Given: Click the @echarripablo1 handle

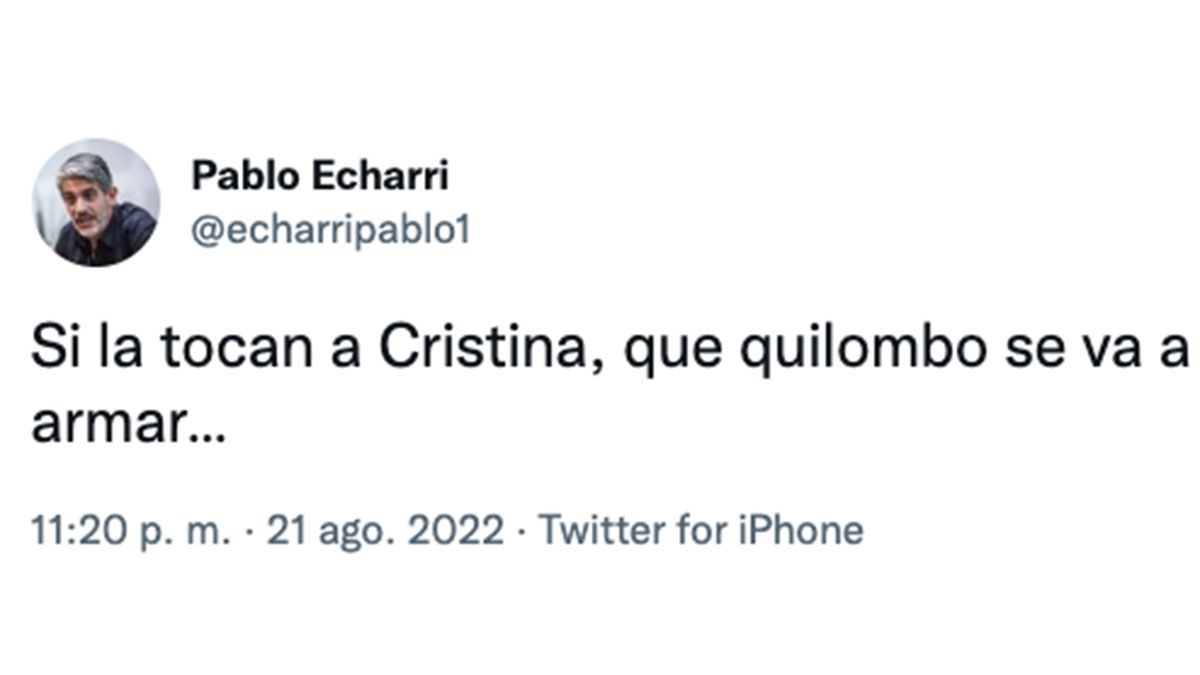Looking at the screenshot, I should pos(330,230).
